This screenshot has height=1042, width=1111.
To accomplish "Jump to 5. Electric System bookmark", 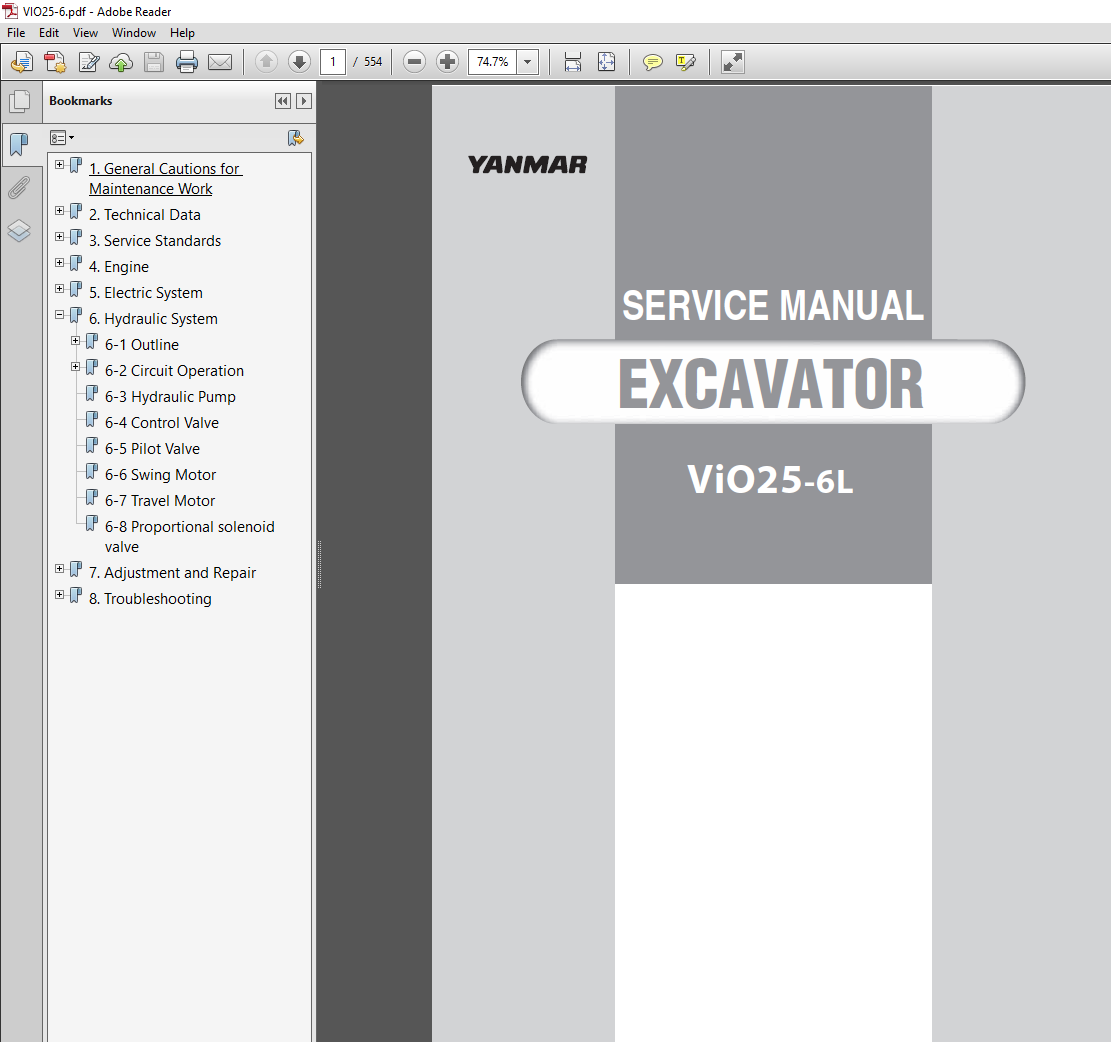I will [x=146, y=293].
